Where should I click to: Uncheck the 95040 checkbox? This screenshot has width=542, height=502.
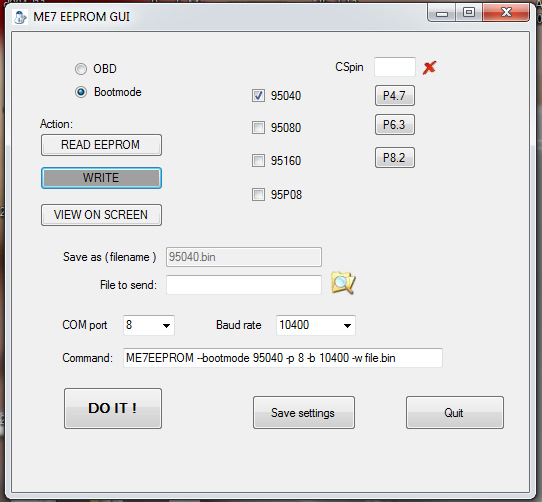point(258,95)
